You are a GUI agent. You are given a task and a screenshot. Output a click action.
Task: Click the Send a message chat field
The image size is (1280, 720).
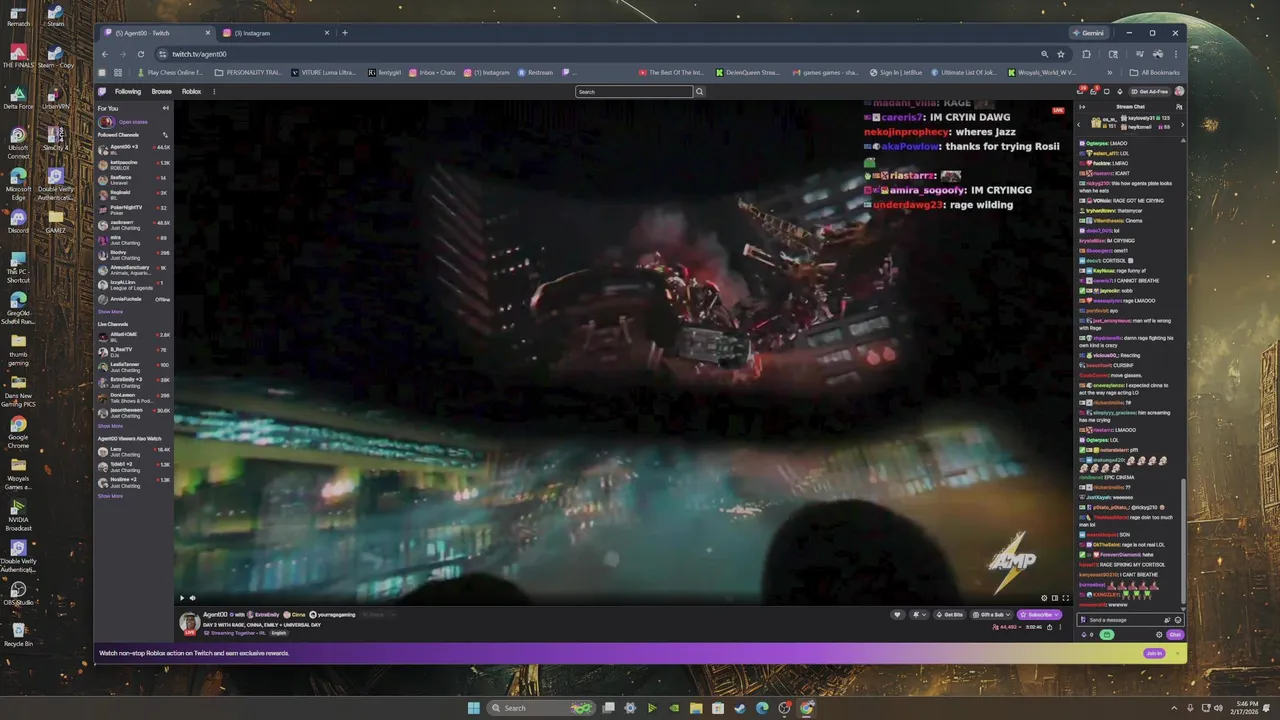coord(1130,620)
